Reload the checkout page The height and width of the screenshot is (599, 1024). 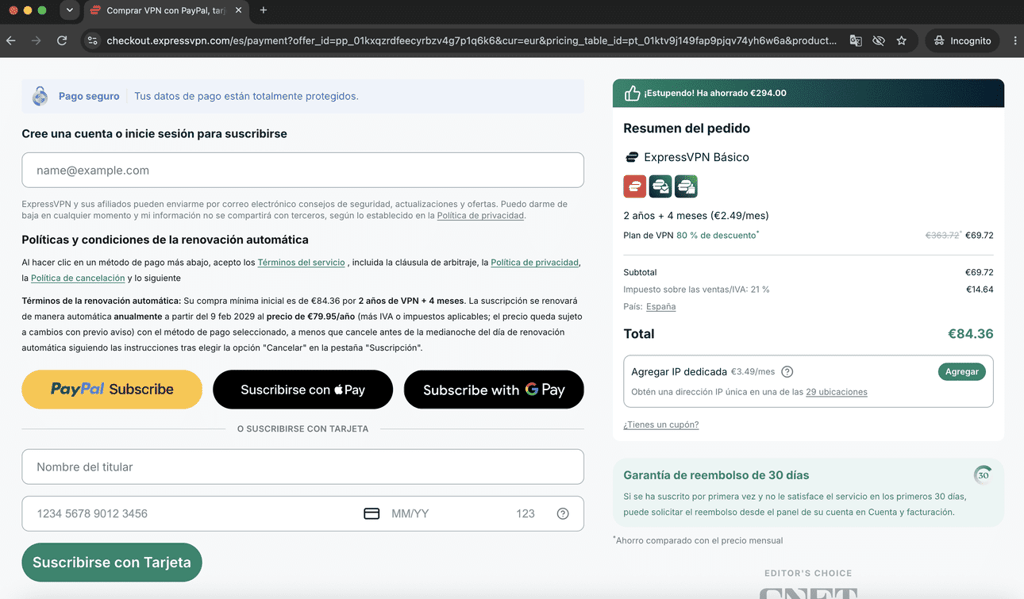[x=62, y=40]
